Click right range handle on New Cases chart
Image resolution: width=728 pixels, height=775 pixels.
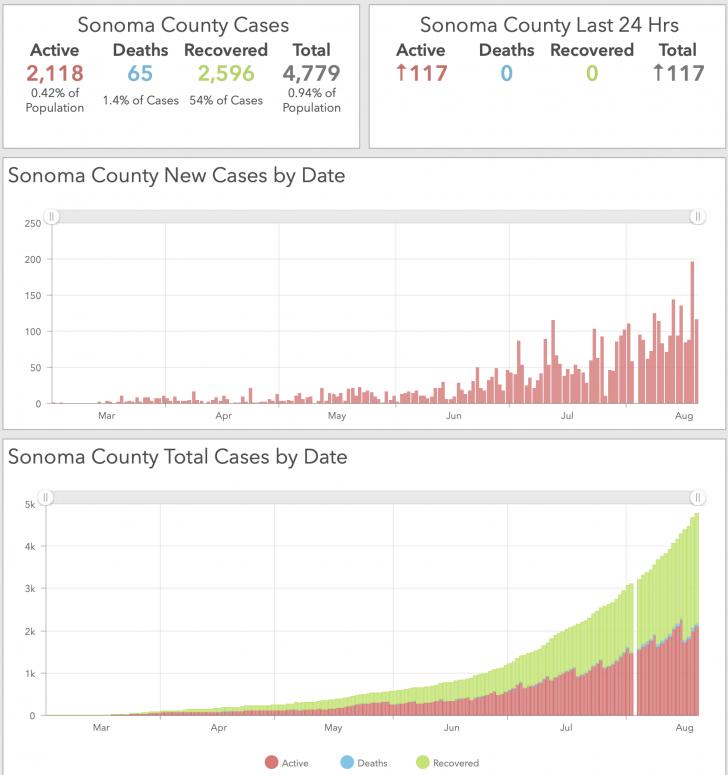(x=697, y=216)
